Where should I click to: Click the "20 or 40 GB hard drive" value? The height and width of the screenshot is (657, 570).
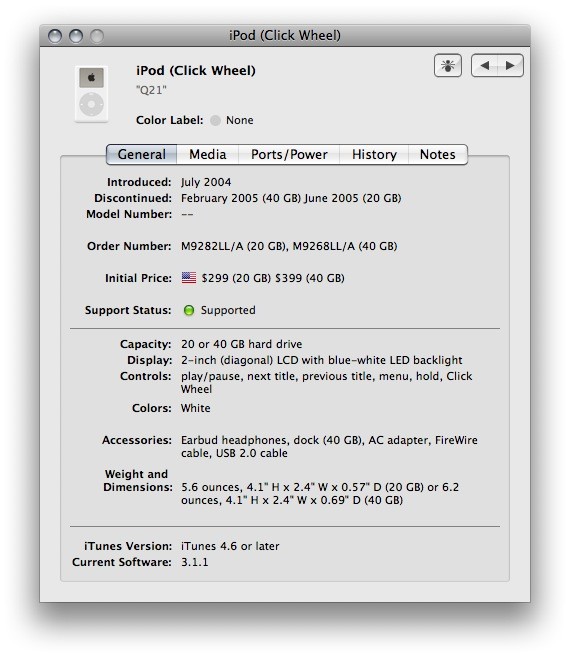click(241, 344)
